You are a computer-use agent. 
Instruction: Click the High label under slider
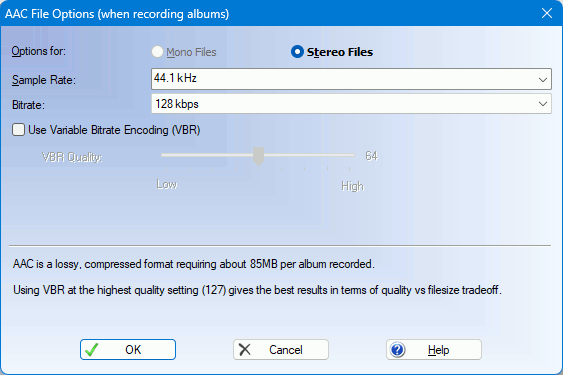[x=353, y=186]
